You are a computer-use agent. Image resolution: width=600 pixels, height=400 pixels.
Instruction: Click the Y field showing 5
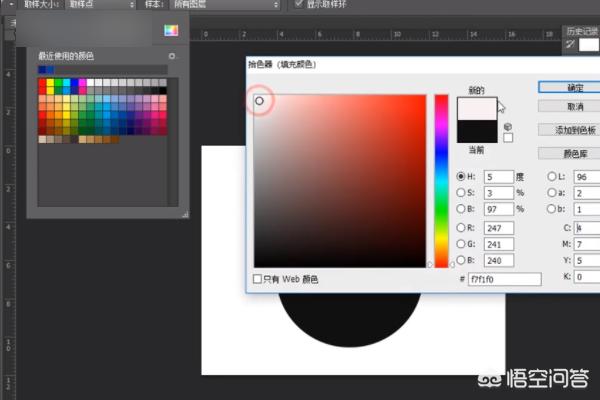(x=587, y=260)
